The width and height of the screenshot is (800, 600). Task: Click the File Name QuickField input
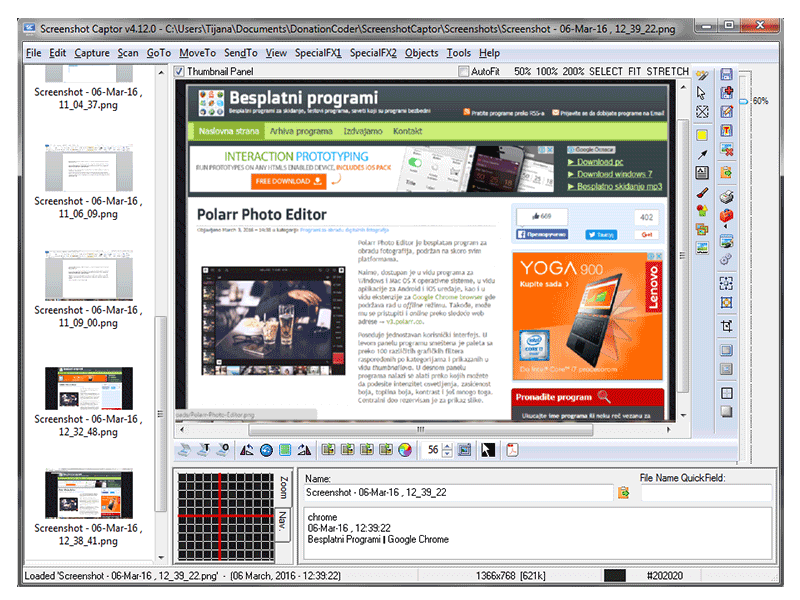(x=706, y=493)
